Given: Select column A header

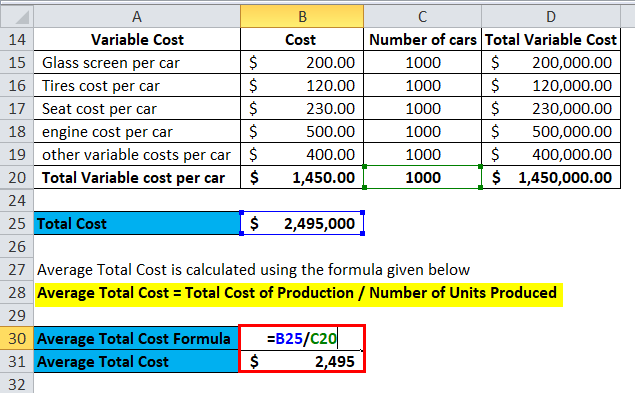Looking at the screenshot, I should [x=137, y=17].
